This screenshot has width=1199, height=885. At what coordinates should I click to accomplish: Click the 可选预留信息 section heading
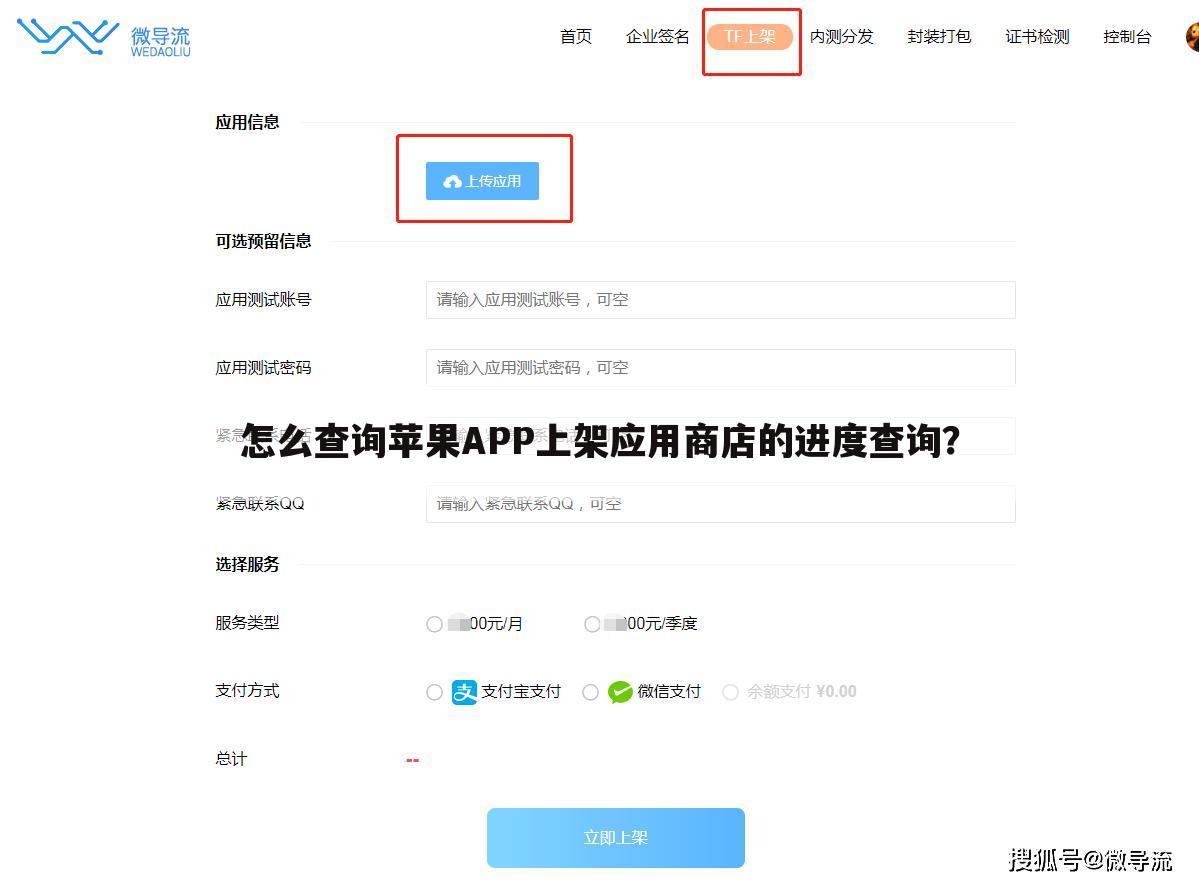pyautogui.click(x=263, y=242)
